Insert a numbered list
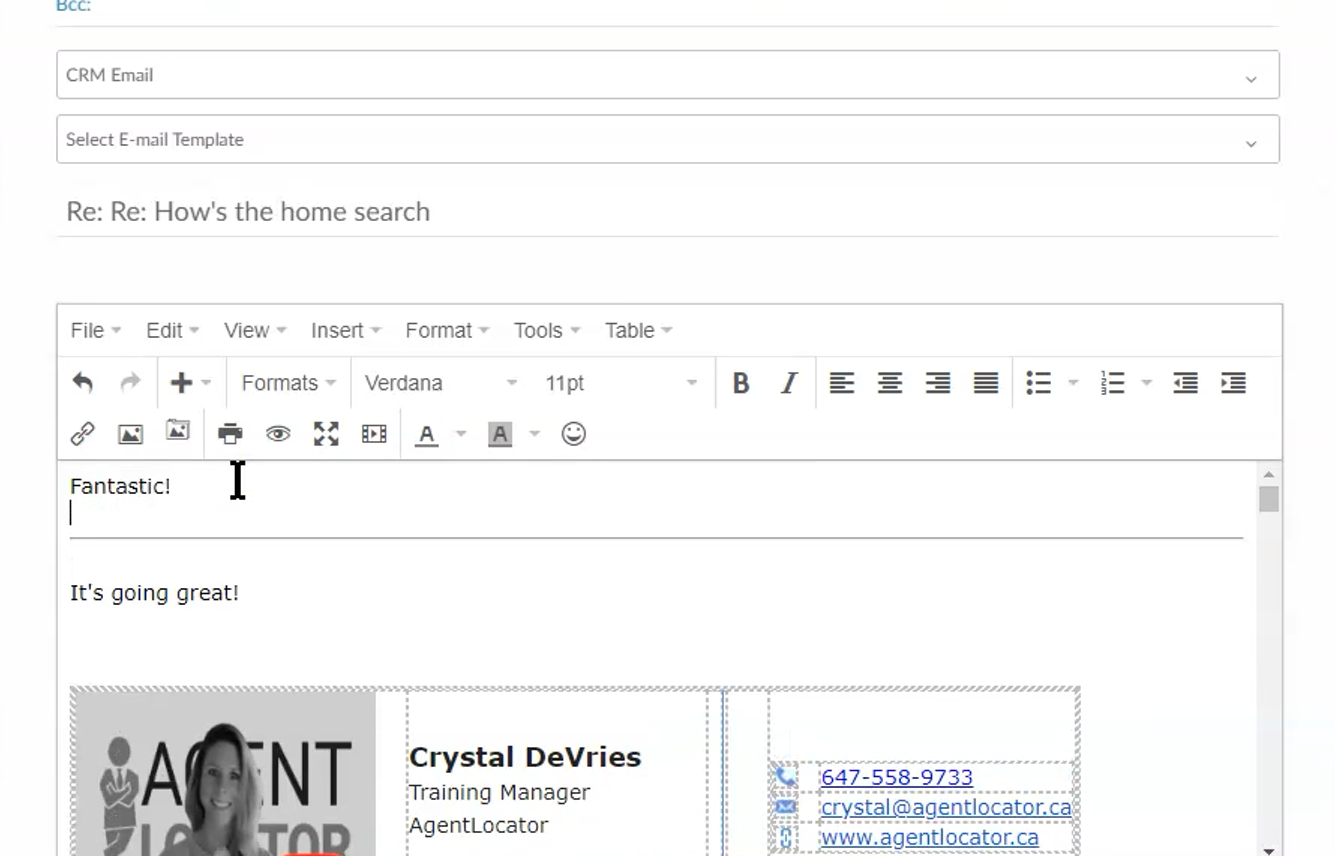 click(x=1113, y=383)
